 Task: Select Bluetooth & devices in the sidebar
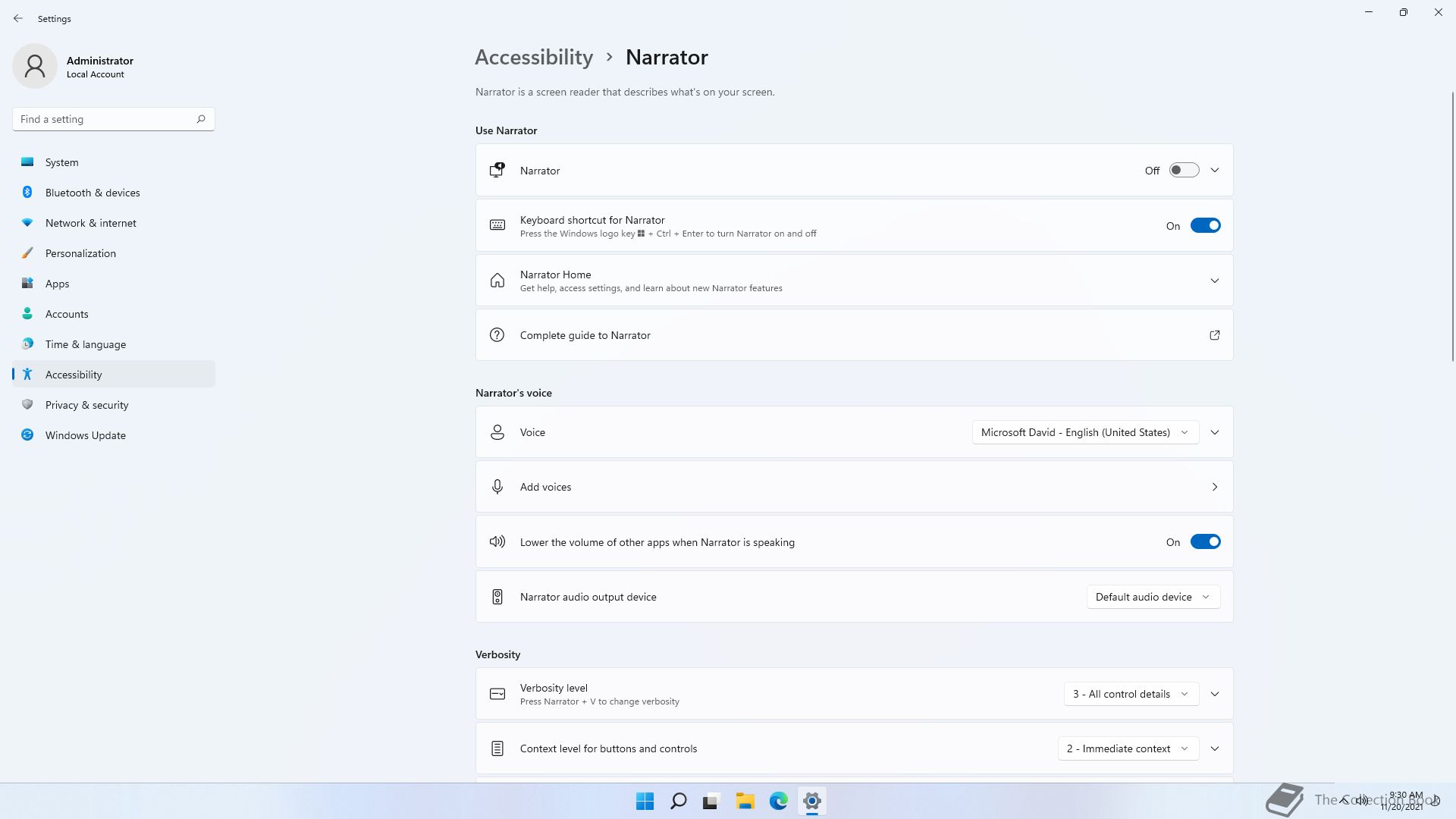(114, 193)
